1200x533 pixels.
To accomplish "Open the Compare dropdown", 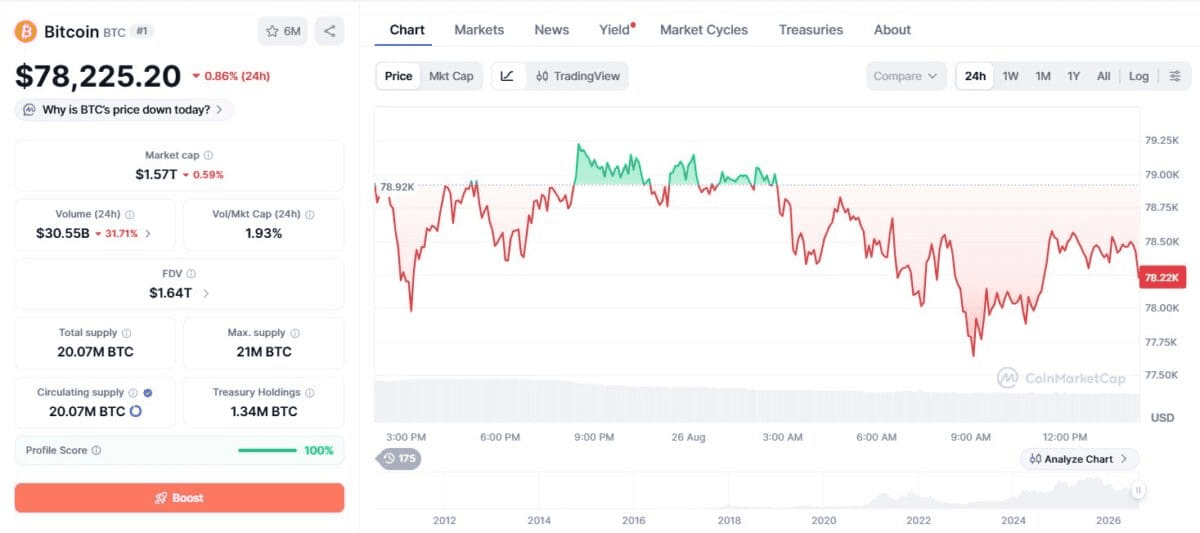I will tap(906, 76).
